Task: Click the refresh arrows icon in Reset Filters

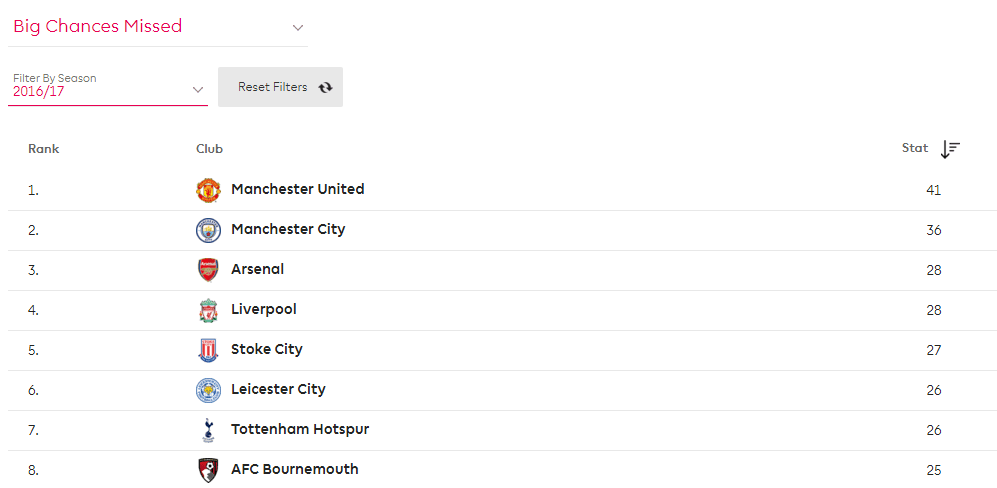Action: point(326,88)
